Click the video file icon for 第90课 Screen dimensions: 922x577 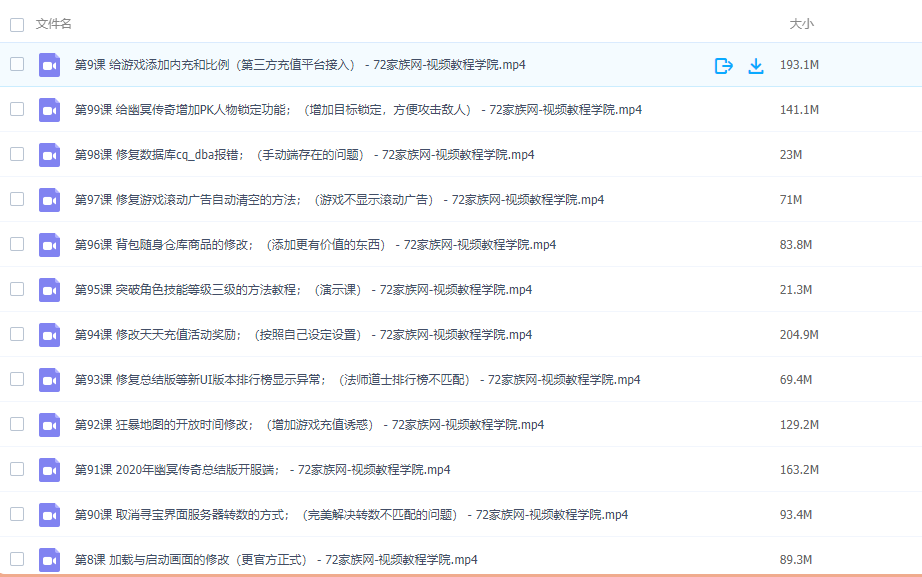tap(49, 515)
